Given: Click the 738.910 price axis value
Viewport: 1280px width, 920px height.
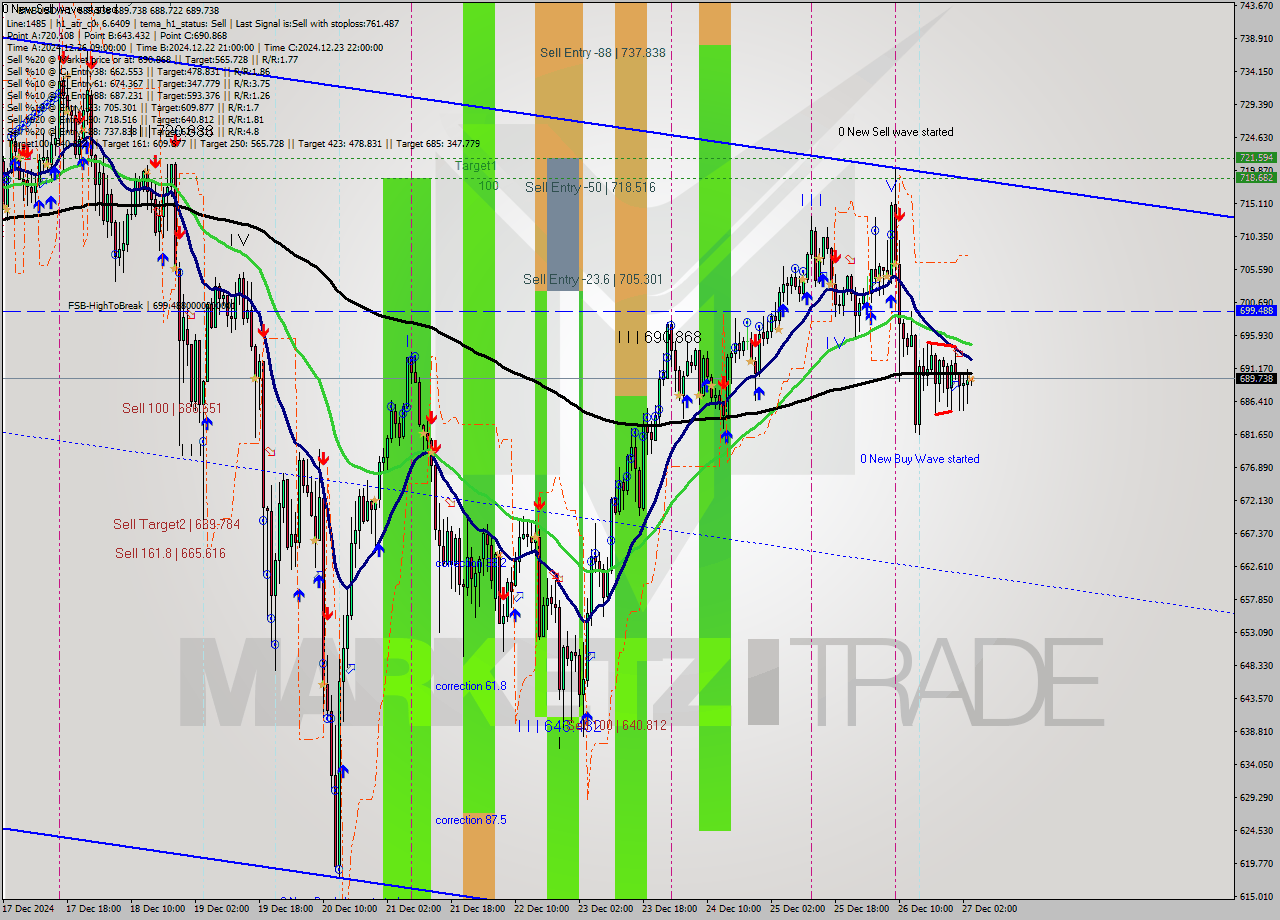Looking at the screenshot, I should pos(1256,39).
